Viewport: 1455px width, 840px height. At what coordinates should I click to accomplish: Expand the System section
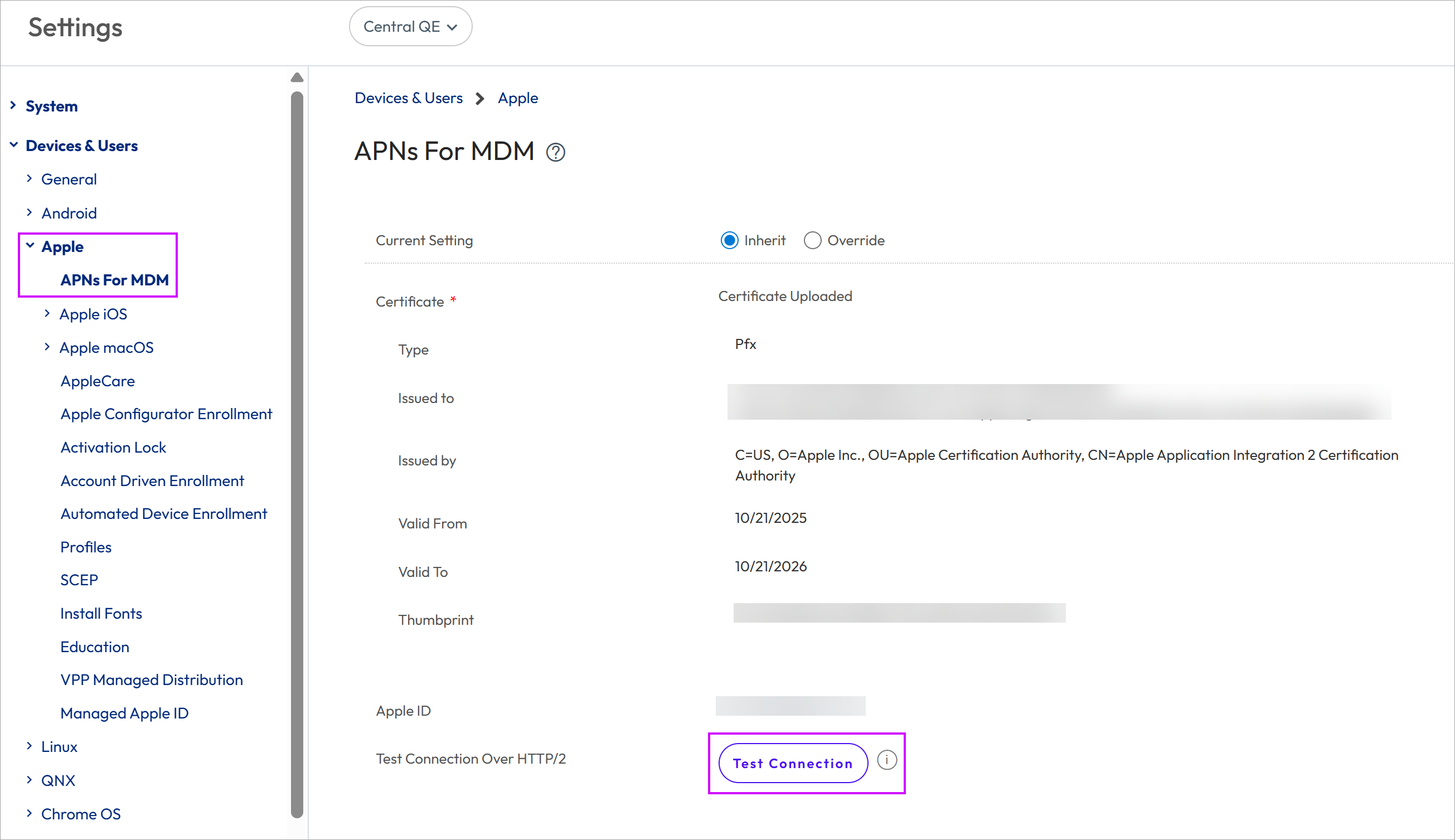(x=13, y=105)
